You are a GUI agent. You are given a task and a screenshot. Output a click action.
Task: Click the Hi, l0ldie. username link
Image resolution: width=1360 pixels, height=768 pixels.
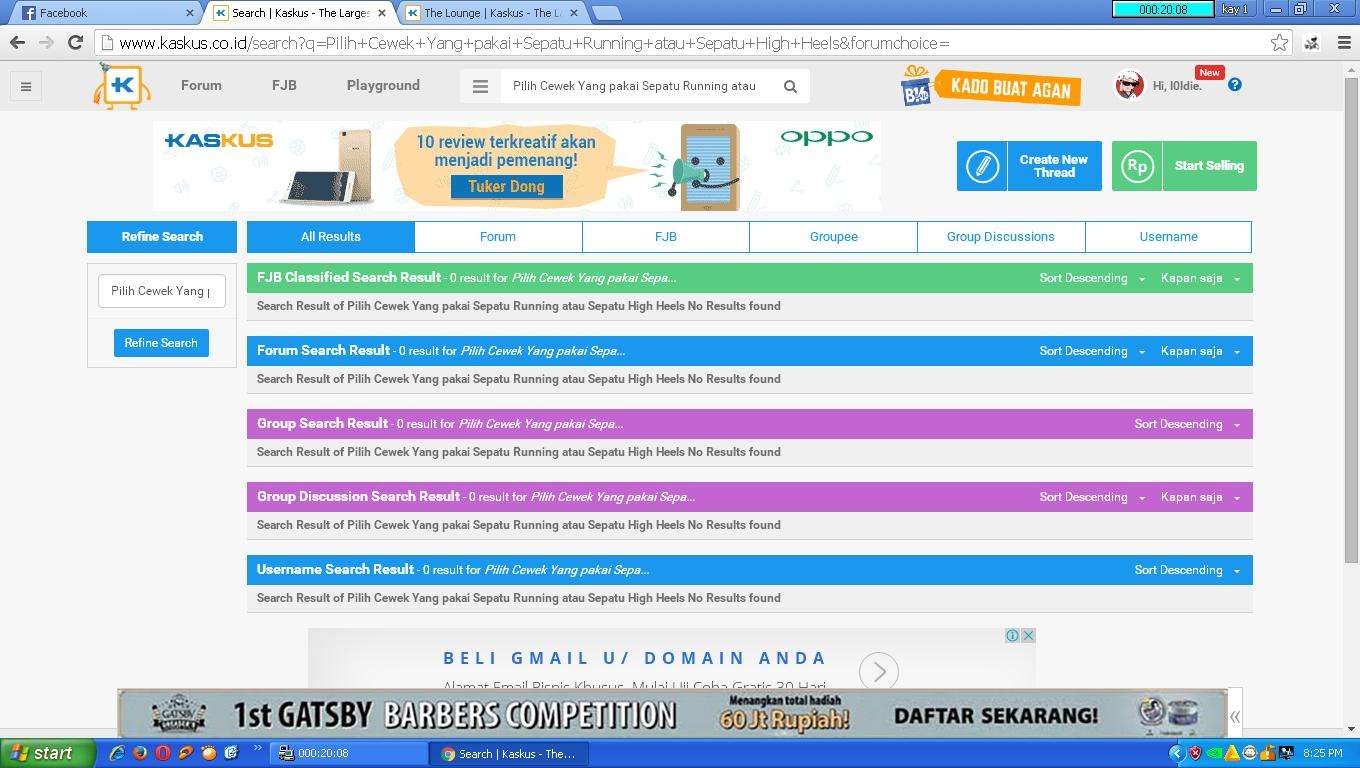coord(1177,86)
